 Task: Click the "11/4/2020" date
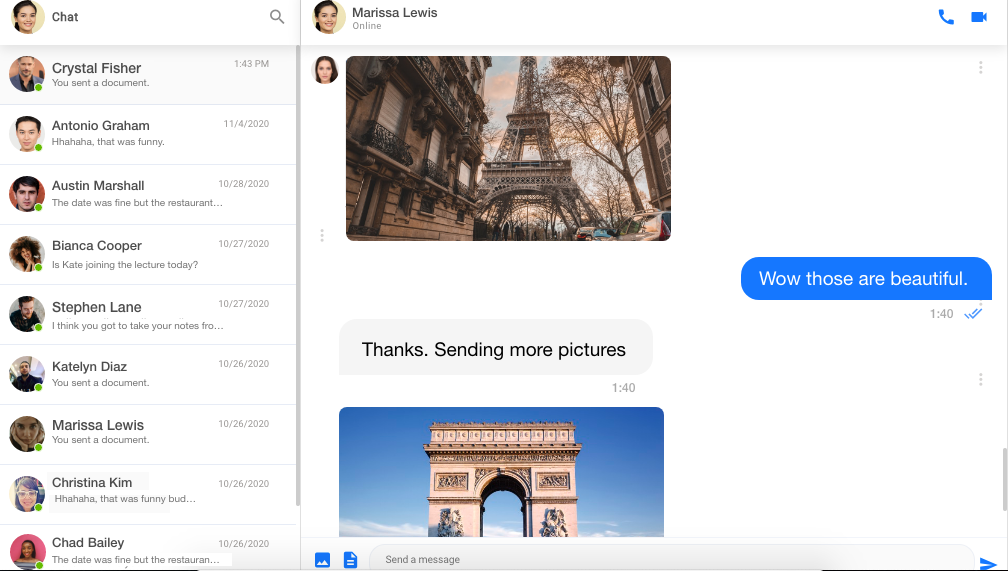246,123
